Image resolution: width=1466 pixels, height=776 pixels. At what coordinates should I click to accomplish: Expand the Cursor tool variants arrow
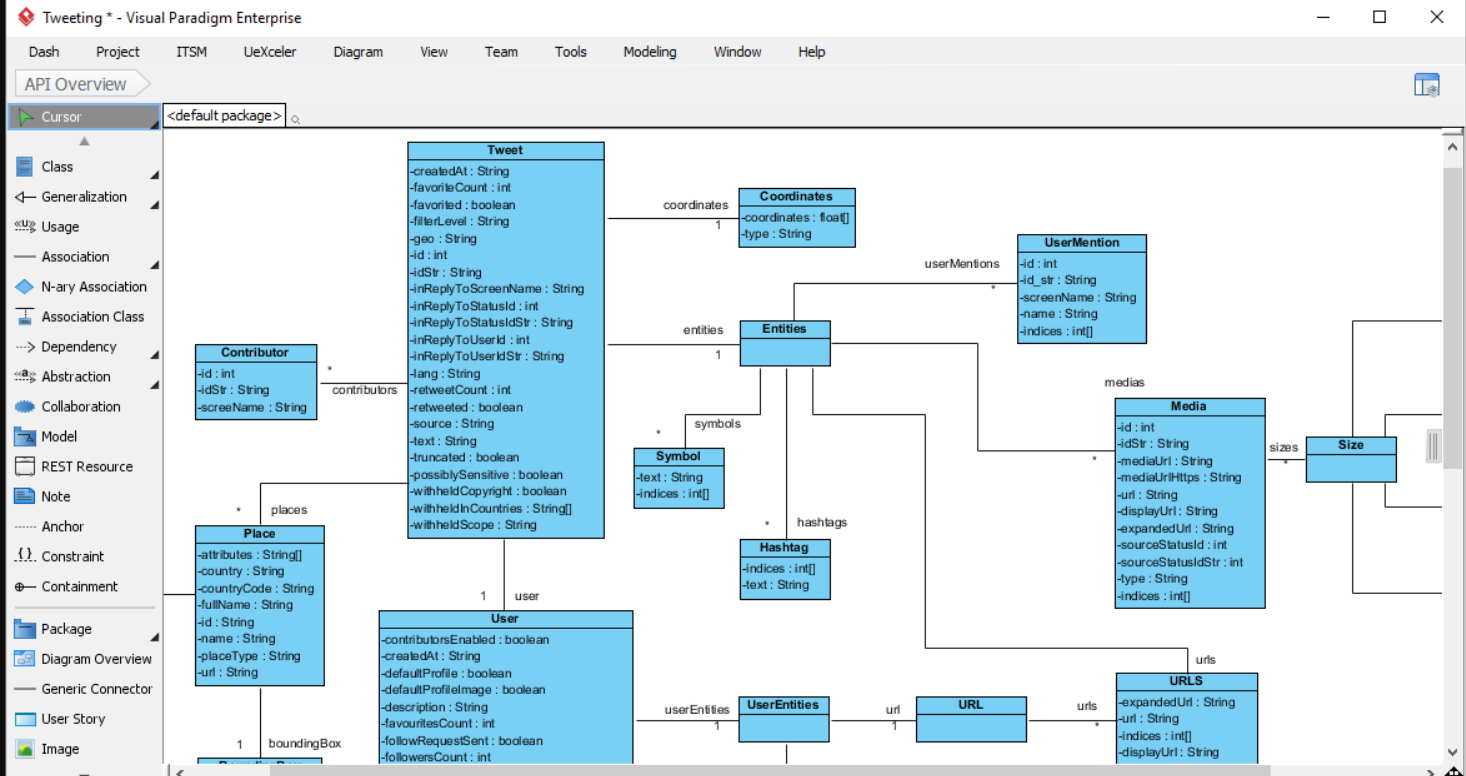click(154, 124)
